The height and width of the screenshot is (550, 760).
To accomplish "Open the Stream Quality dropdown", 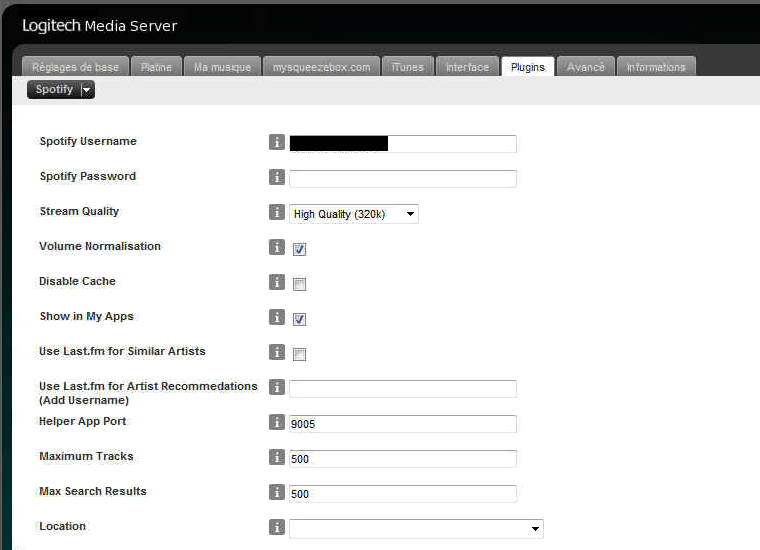I will tap(354, 214).
